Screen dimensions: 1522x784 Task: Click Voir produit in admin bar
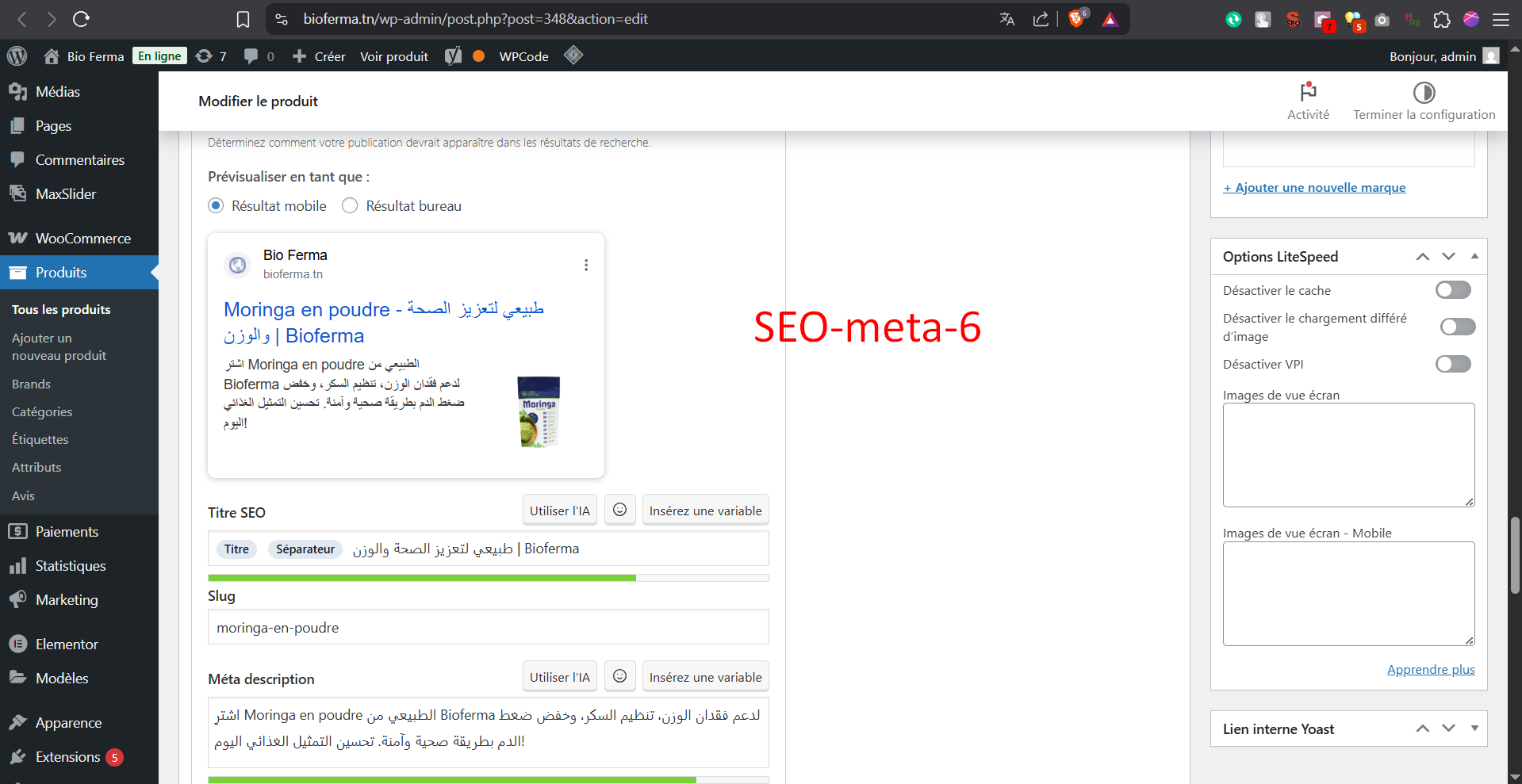tap(394, 56)
